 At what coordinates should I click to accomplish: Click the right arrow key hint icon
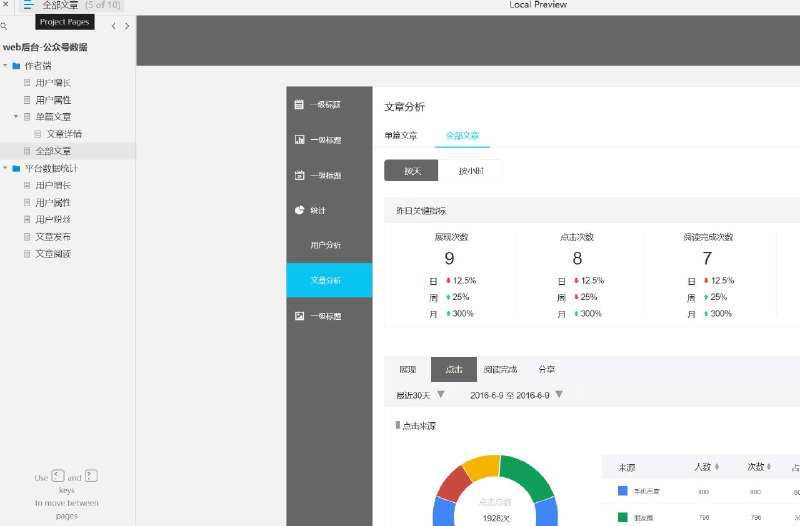tap(91, 475)
